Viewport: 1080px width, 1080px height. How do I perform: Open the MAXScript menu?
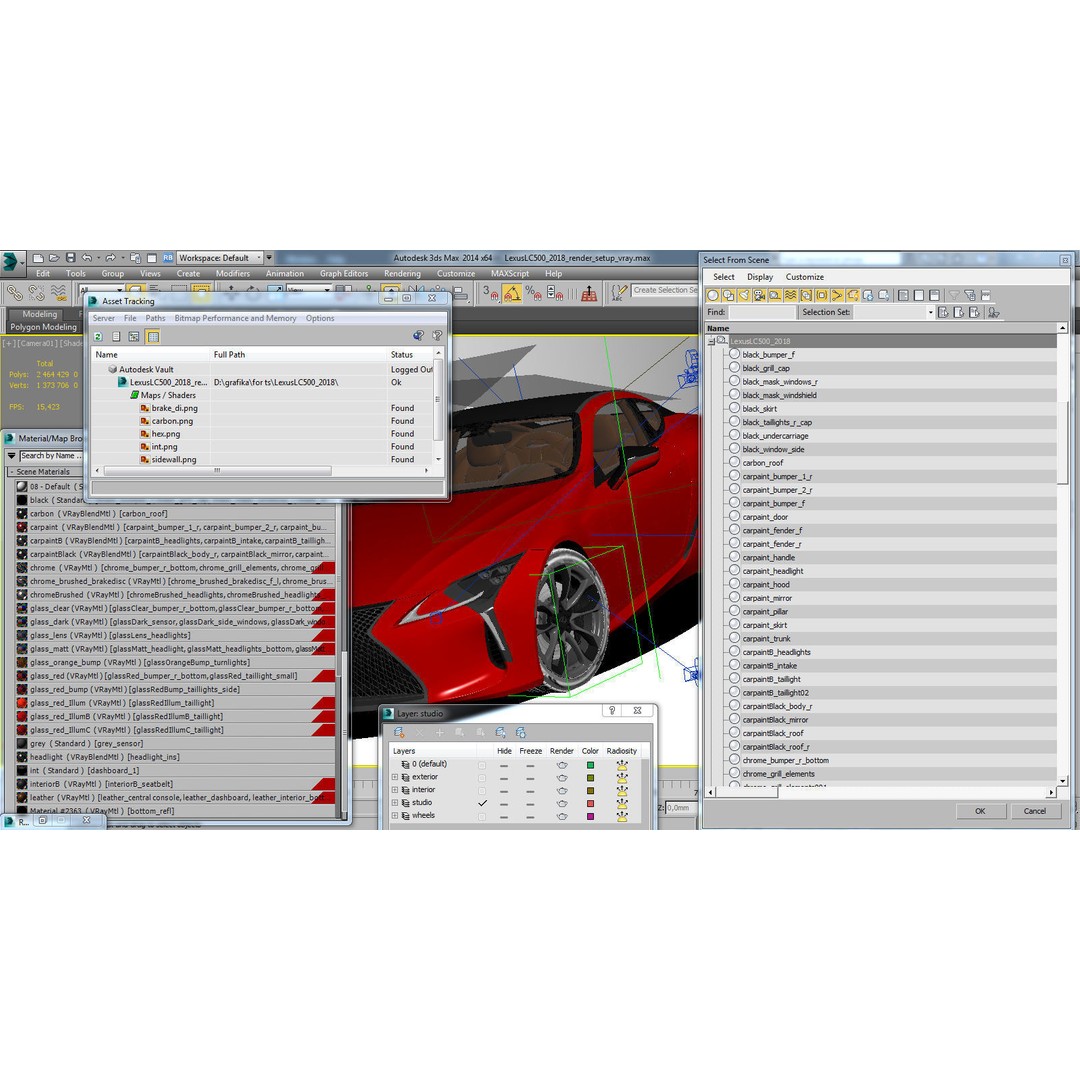(x=510, y=273)
